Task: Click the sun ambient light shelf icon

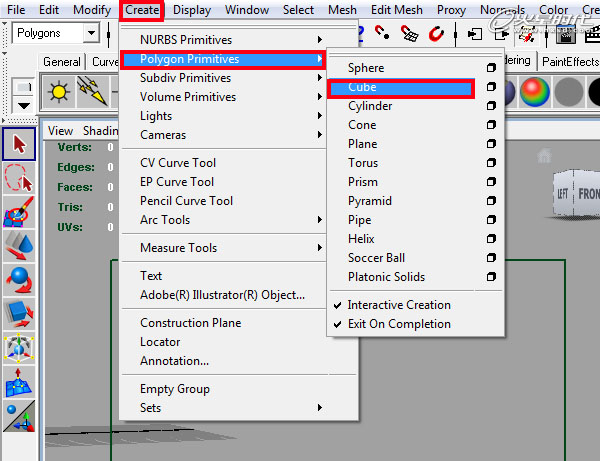Action: pyautogui.click(x=59, y=92)
